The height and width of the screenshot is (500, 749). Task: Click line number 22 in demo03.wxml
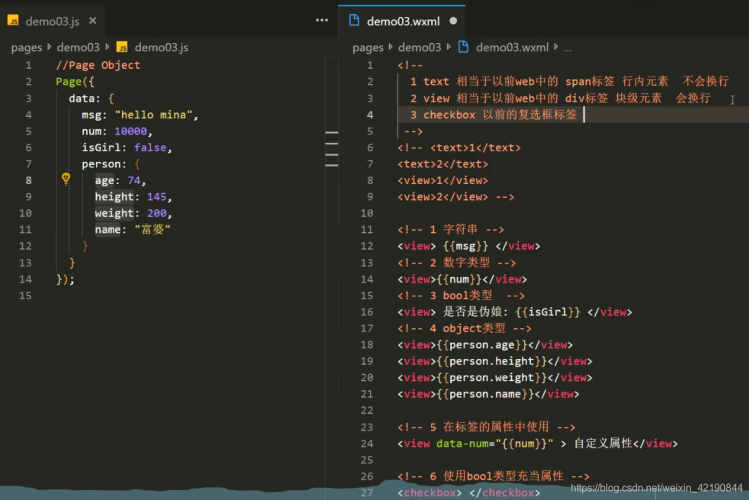coord(367,410)
